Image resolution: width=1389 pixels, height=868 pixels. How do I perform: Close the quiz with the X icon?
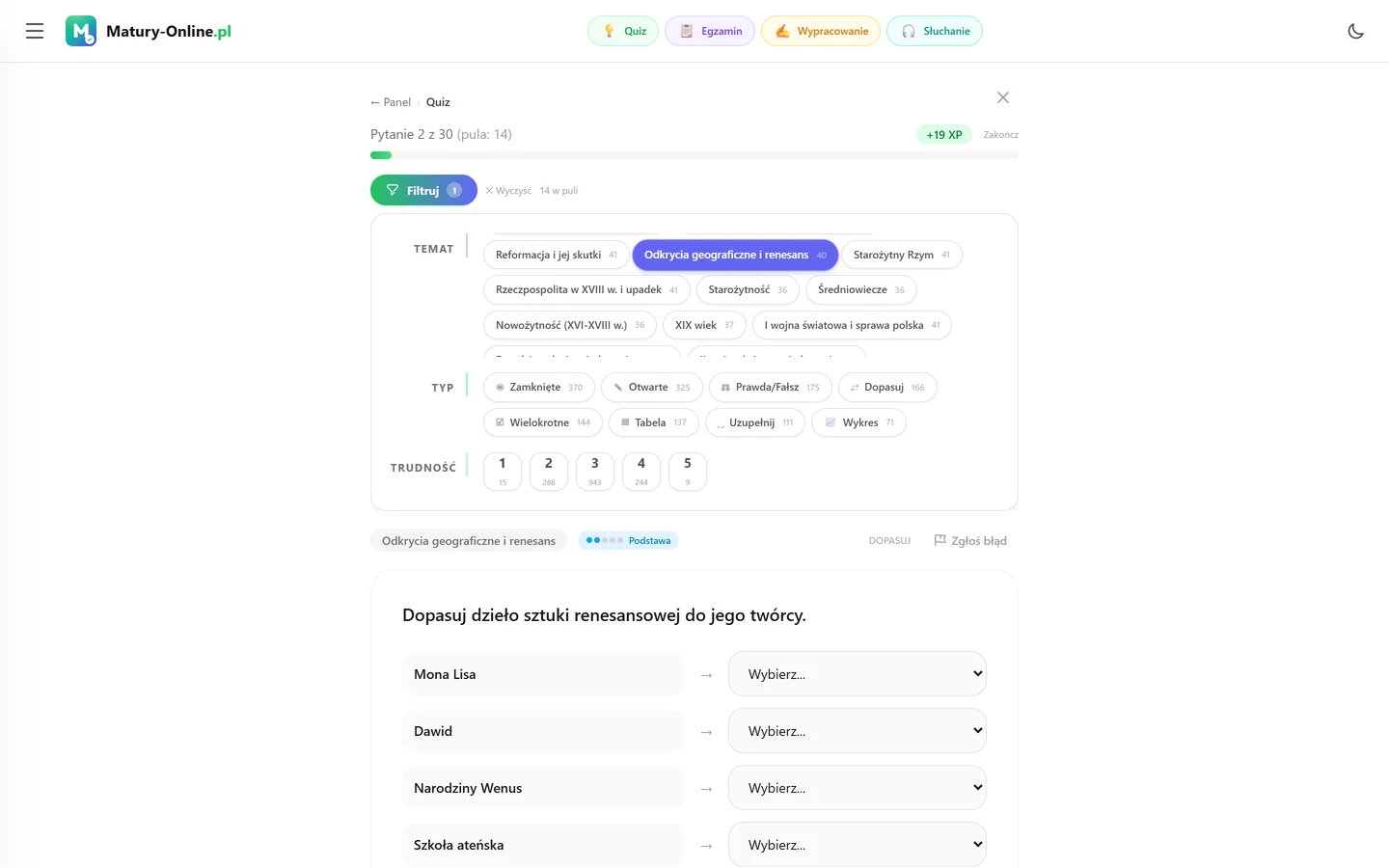click(1003, 97)
